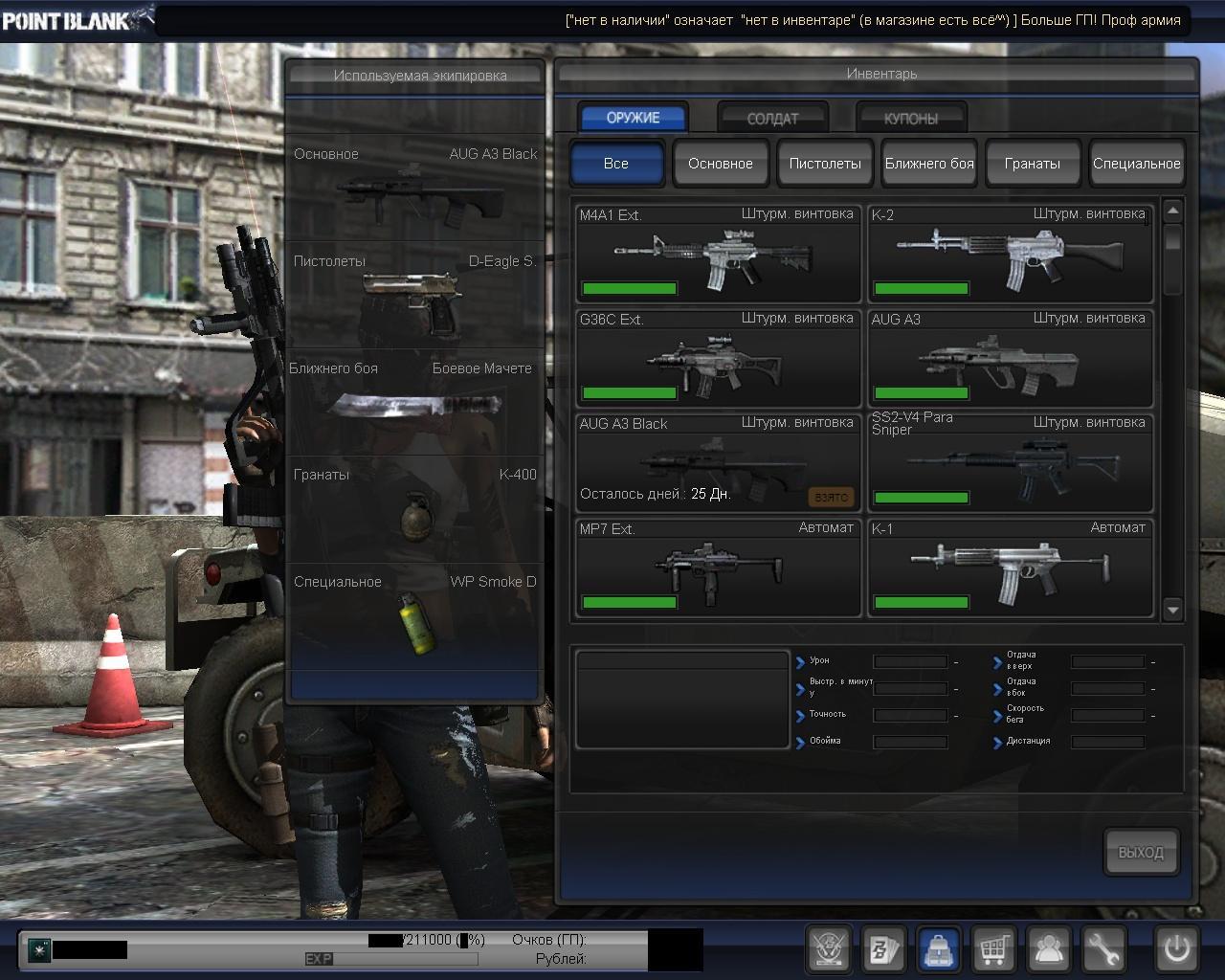Filter inventory by Основное
The width and height of the screenshot is (1225, 980).
721,163
